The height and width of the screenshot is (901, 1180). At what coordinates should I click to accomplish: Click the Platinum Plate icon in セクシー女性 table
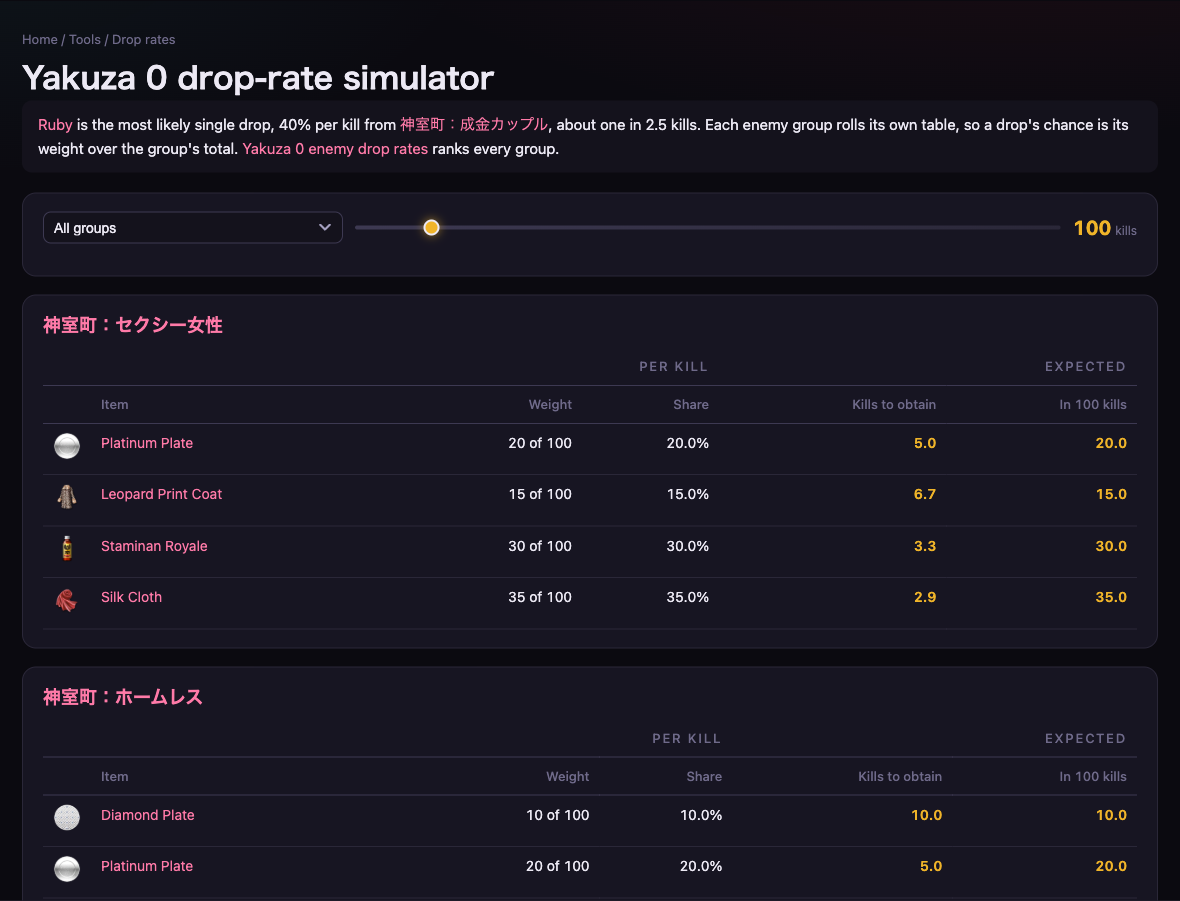67,446
